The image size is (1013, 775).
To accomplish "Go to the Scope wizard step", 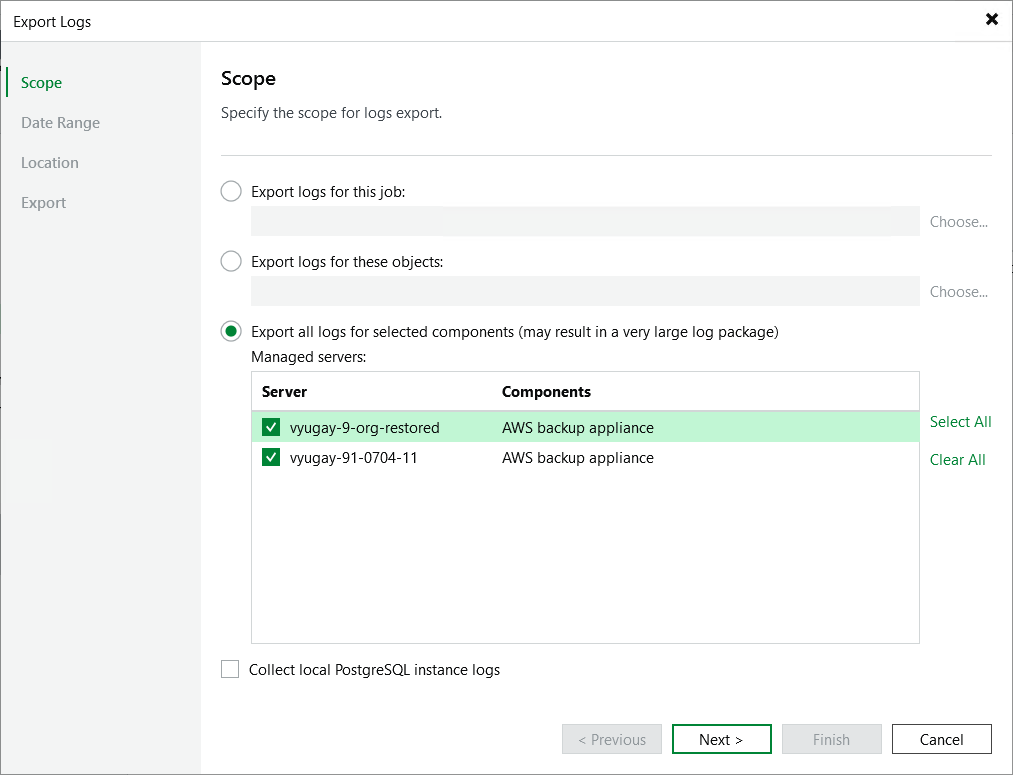I will pyautogui.click(x=42, y=83).
